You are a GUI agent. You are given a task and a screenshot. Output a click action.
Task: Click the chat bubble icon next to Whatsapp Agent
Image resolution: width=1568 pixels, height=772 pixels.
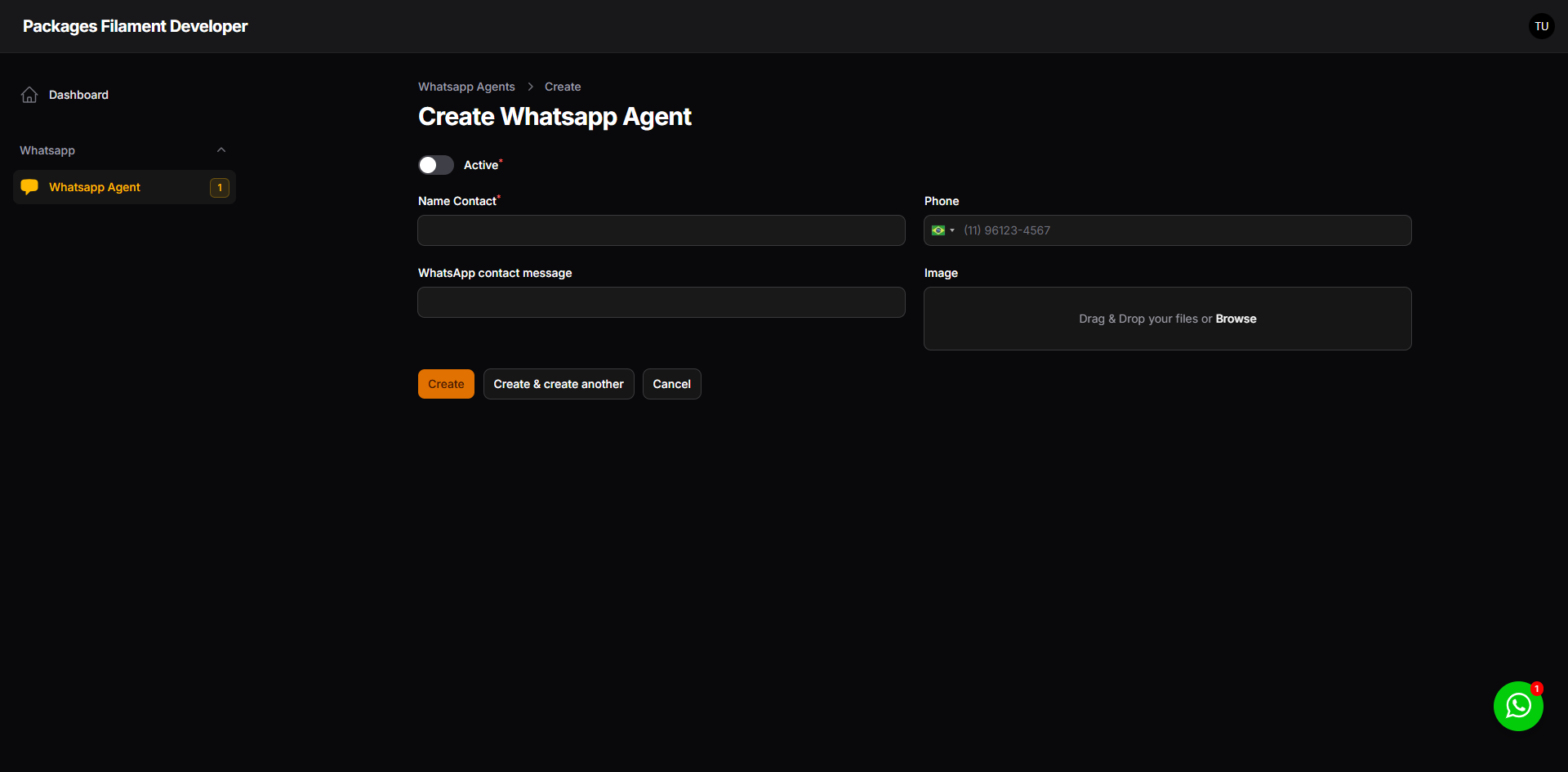point(29,186)
